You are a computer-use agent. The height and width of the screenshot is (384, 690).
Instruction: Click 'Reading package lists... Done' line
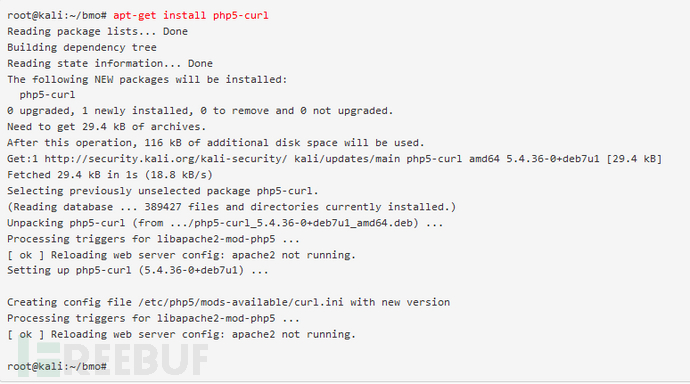point(97,32)
